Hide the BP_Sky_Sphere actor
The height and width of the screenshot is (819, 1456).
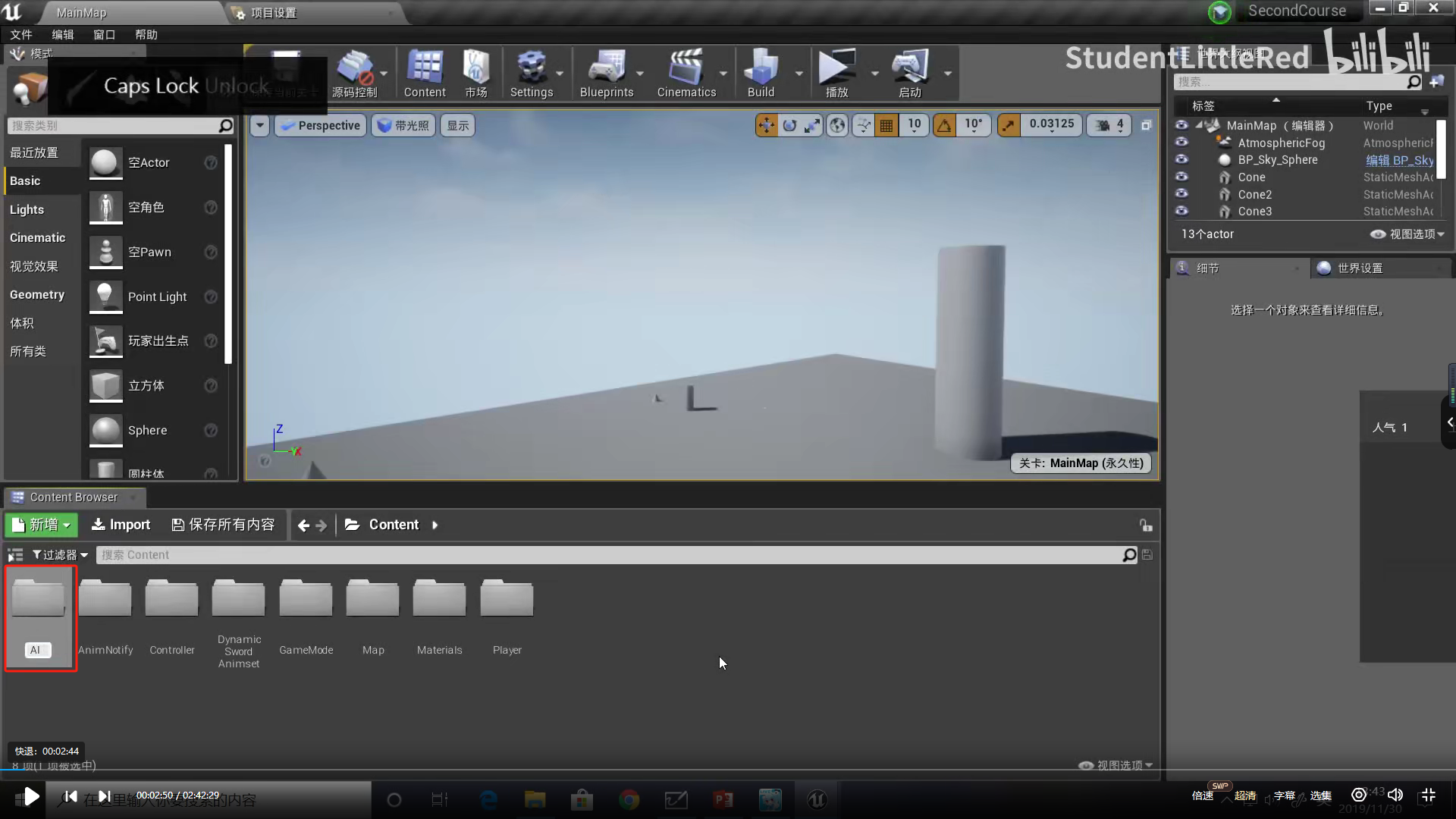1181,159
